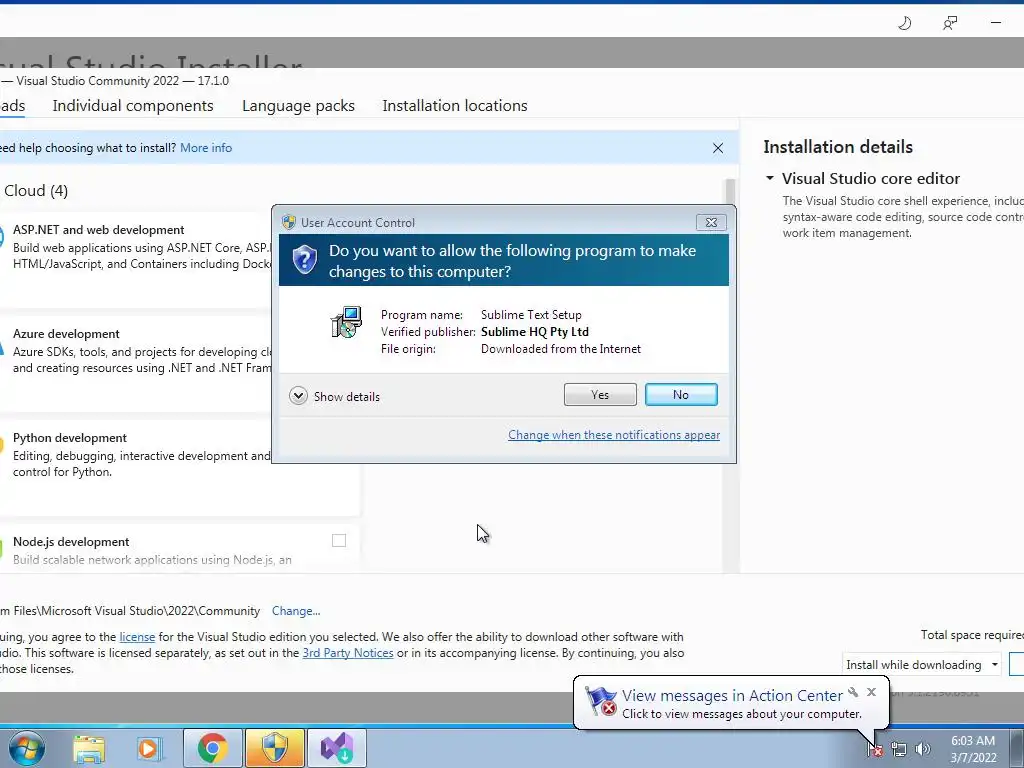Toggle dark theme moon icon
Screen dimensions: 1024x768
(904, 24)
